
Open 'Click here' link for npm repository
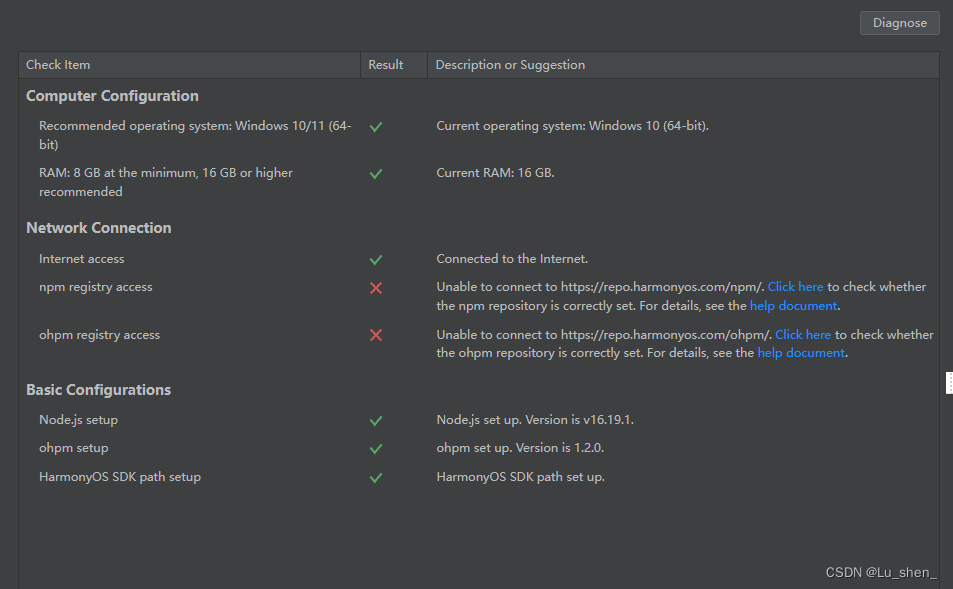tap(795, 287)
